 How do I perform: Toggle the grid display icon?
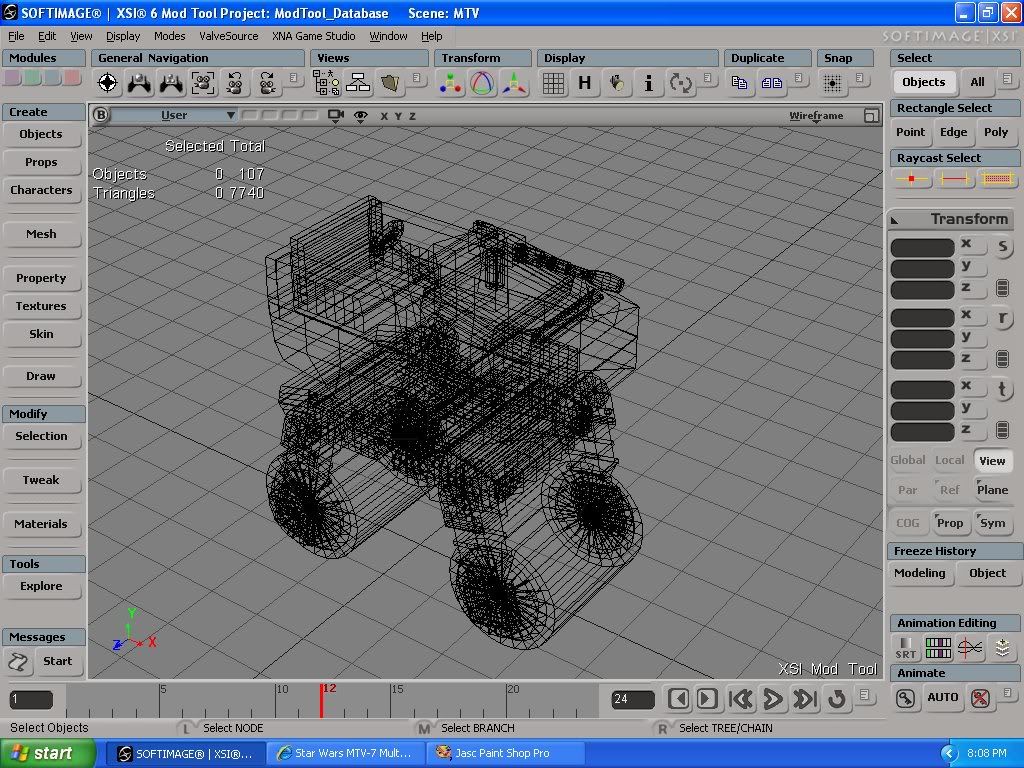click(553, 83)
